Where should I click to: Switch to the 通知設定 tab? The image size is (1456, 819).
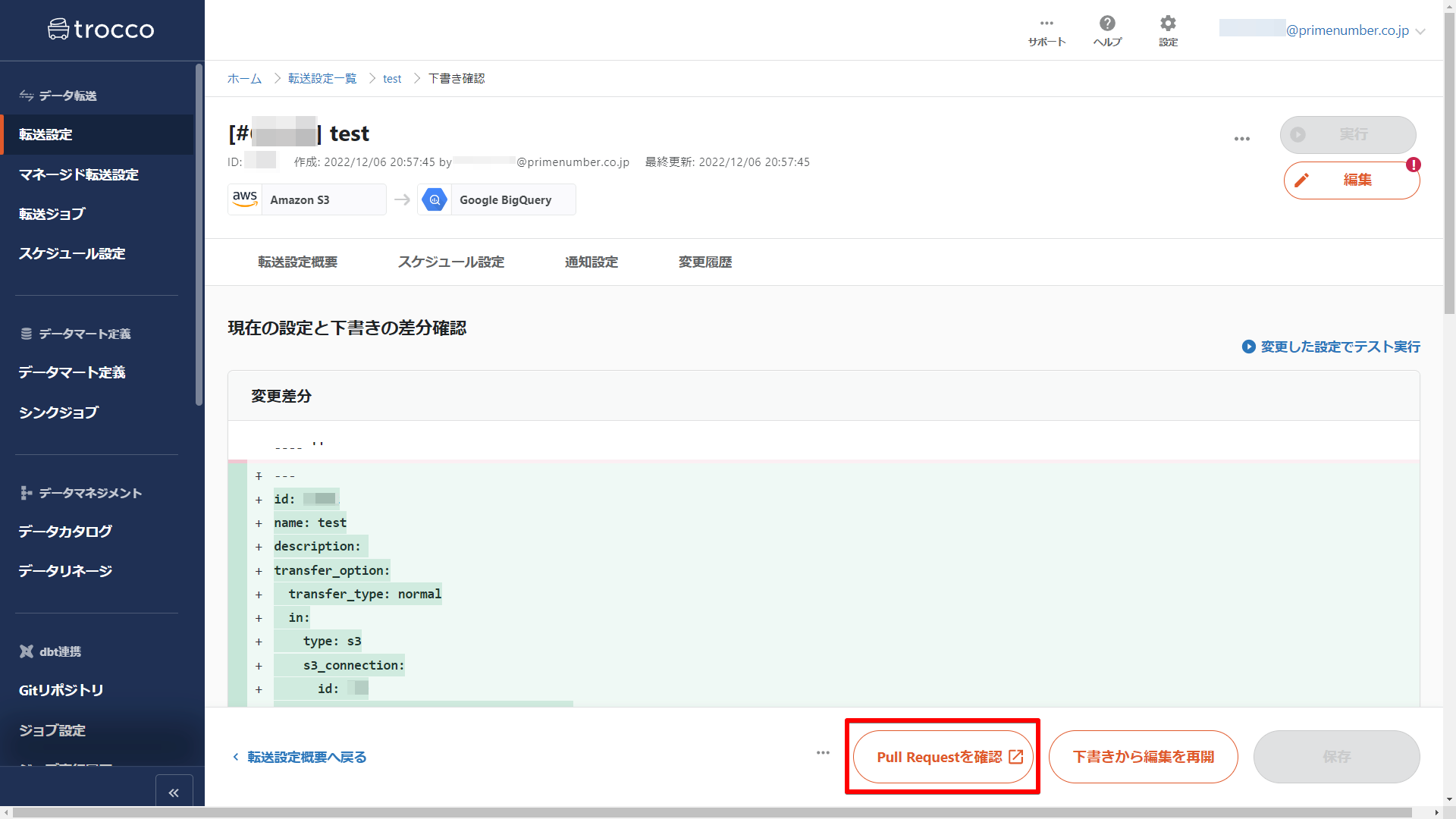click(x=591, y=262)
